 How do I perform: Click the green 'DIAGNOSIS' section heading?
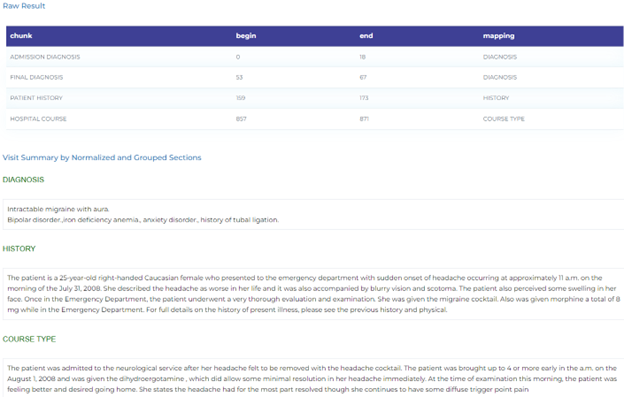[23, 180]
